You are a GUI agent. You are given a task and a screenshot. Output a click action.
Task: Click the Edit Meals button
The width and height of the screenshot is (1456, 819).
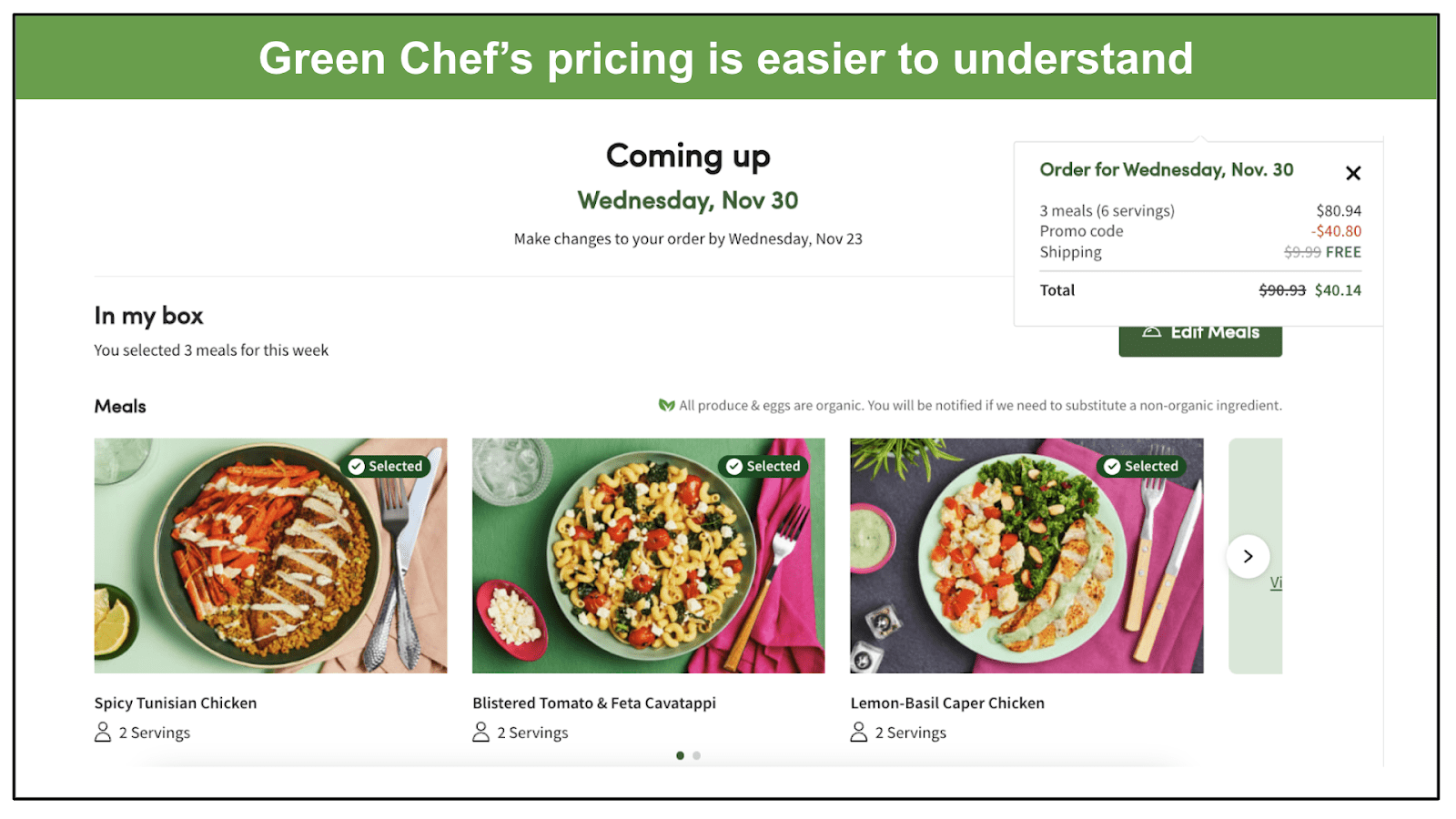click(x=1200, y=340)
